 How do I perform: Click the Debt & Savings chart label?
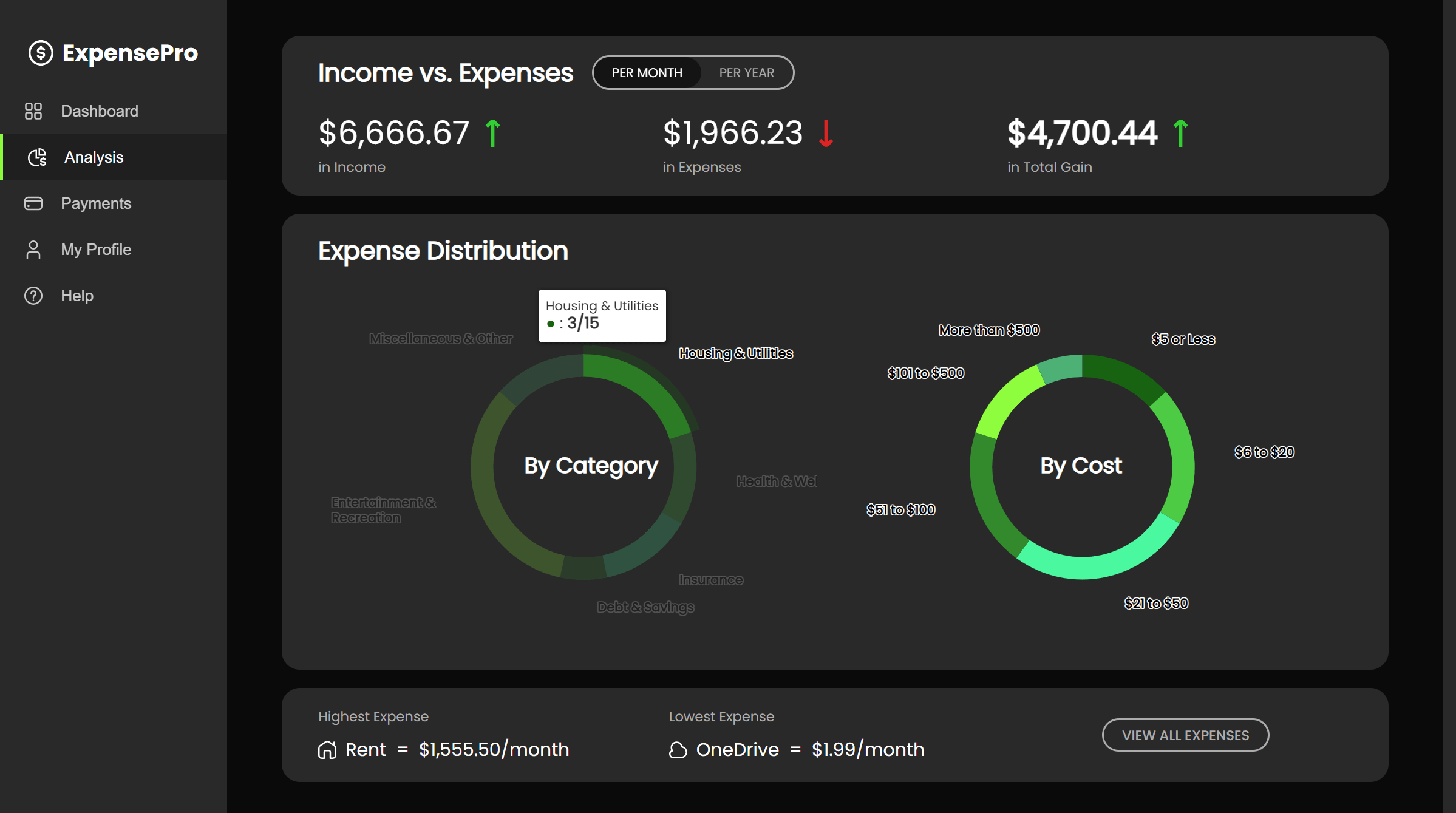point(645,607)
